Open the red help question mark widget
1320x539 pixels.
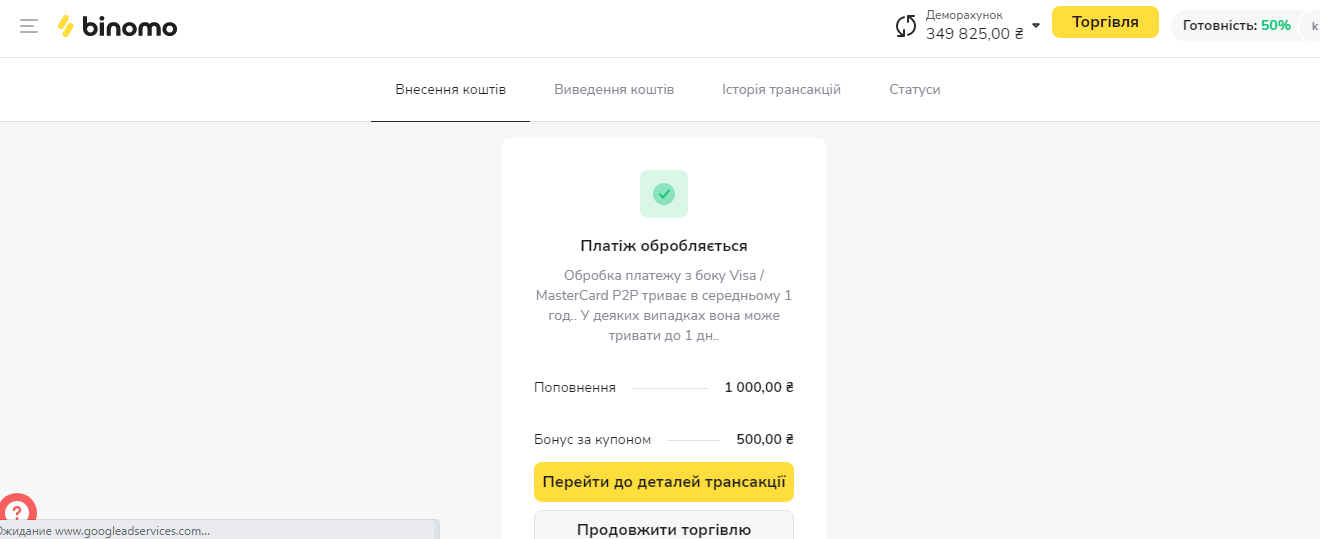point(17,512)
